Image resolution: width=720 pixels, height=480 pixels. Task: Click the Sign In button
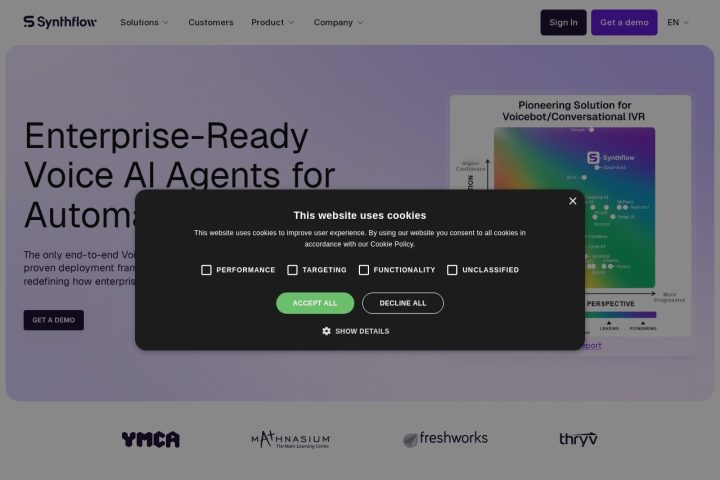563,22
